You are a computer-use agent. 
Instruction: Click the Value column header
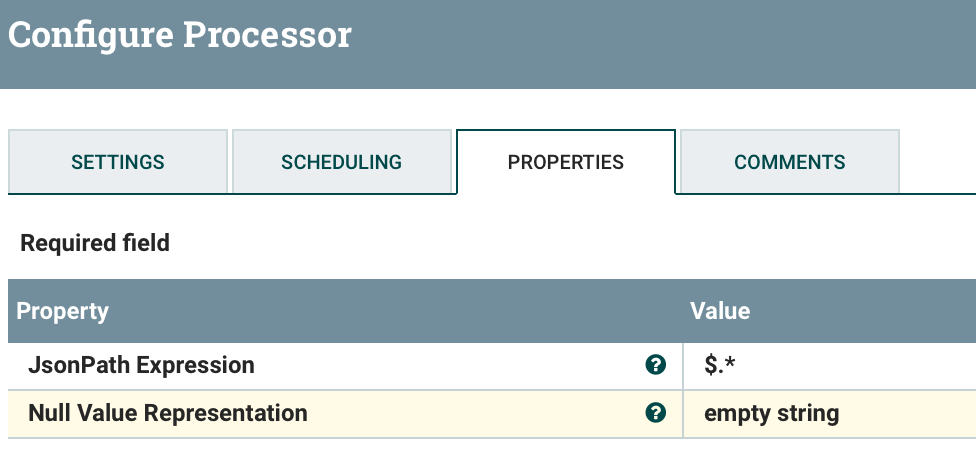point(720,311)
